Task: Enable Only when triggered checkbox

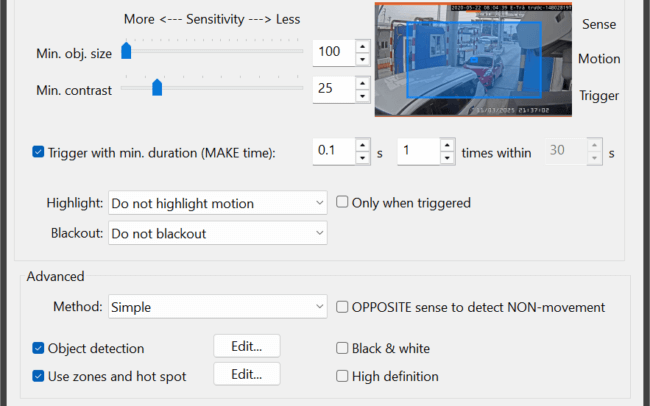Action: [342, 202]
